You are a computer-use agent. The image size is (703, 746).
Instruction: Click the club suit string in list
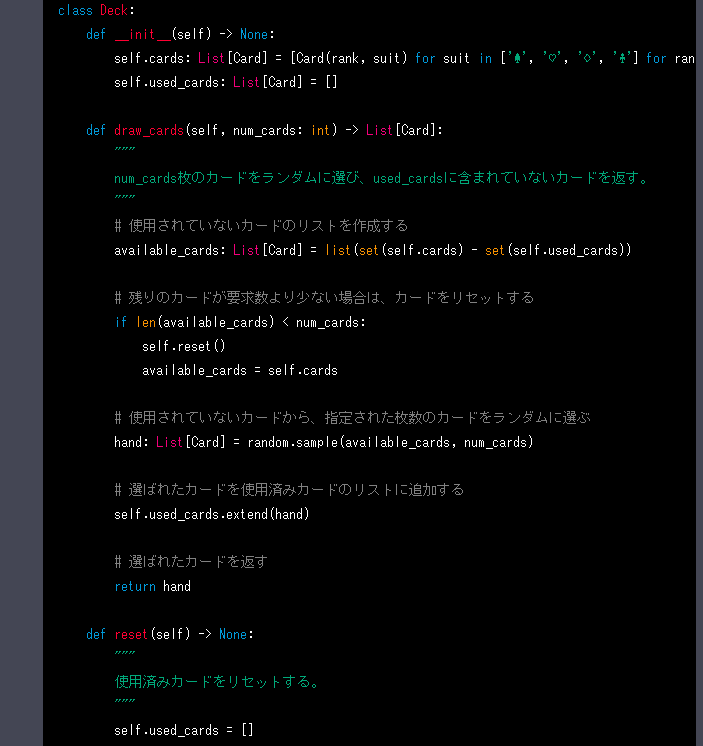pyautogui.click(x=622, y=58)
